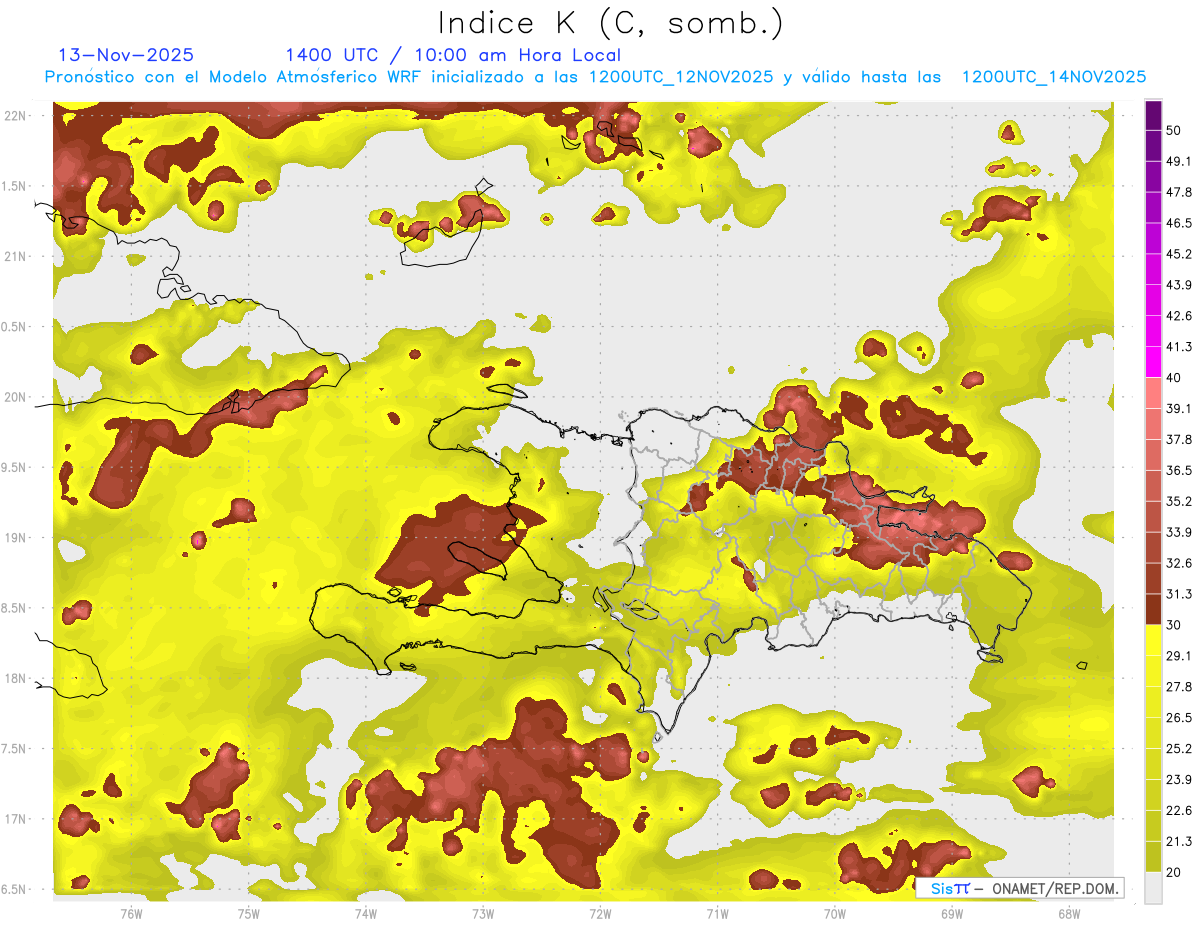Click the '27.8' colorbar label

(1179, 686)
